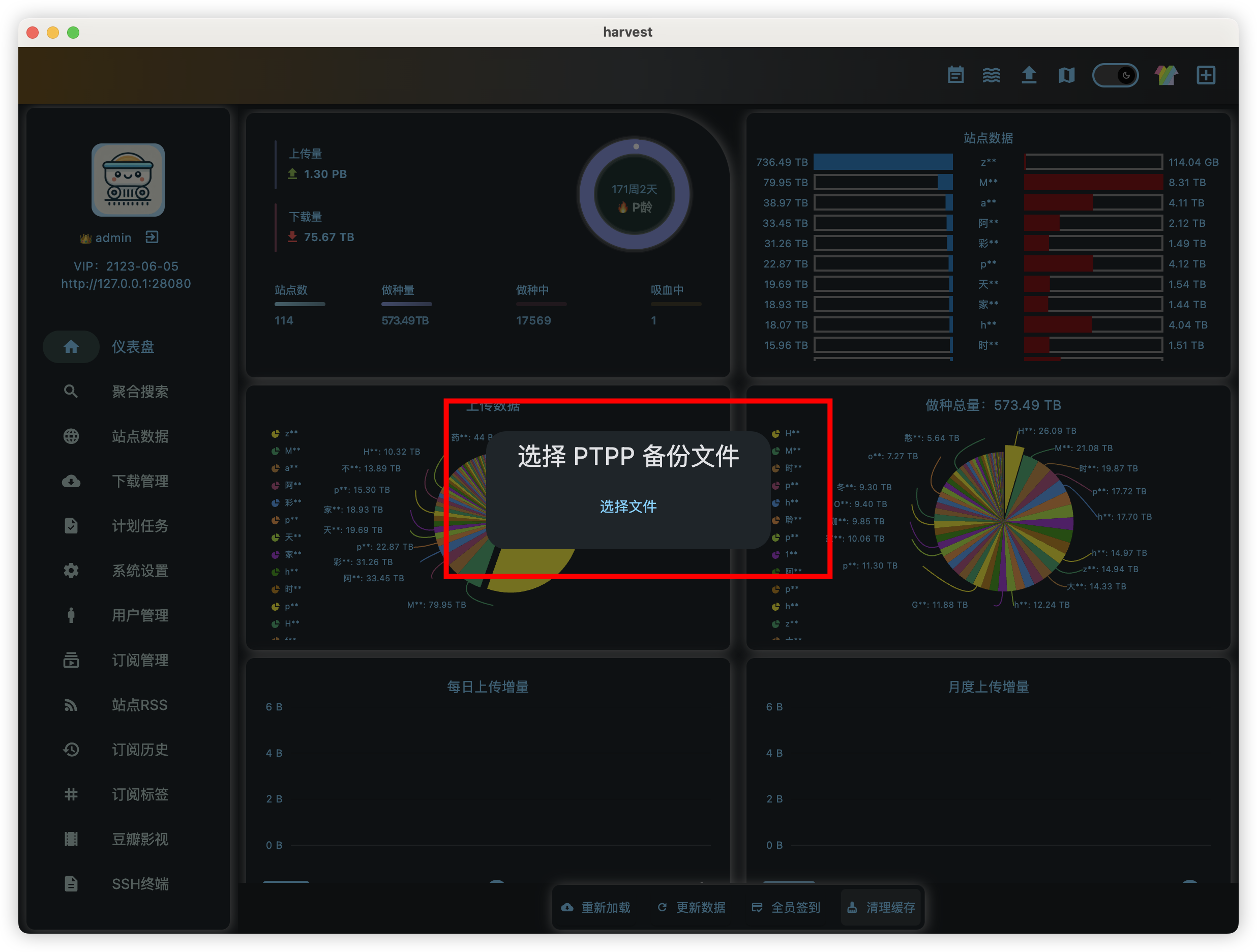Open 系统设置 gear menu item
The height and width of the screenshot is (952, 1257).
tap(139, 571)
